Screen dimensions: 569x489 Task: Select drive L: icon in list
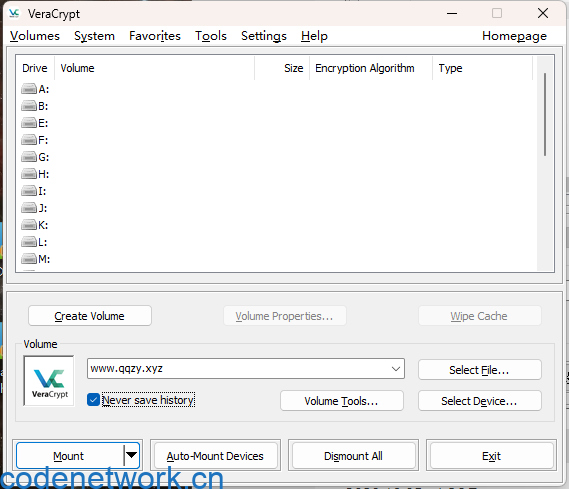coord(29,242)
